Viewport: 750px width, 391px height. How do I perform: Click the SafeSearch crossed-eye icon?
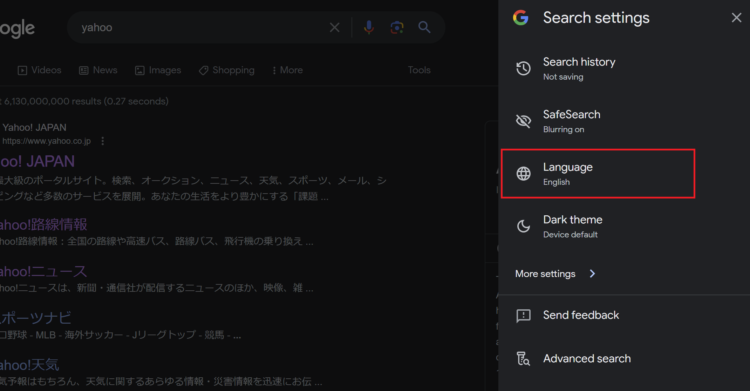[x=523, y=121]
